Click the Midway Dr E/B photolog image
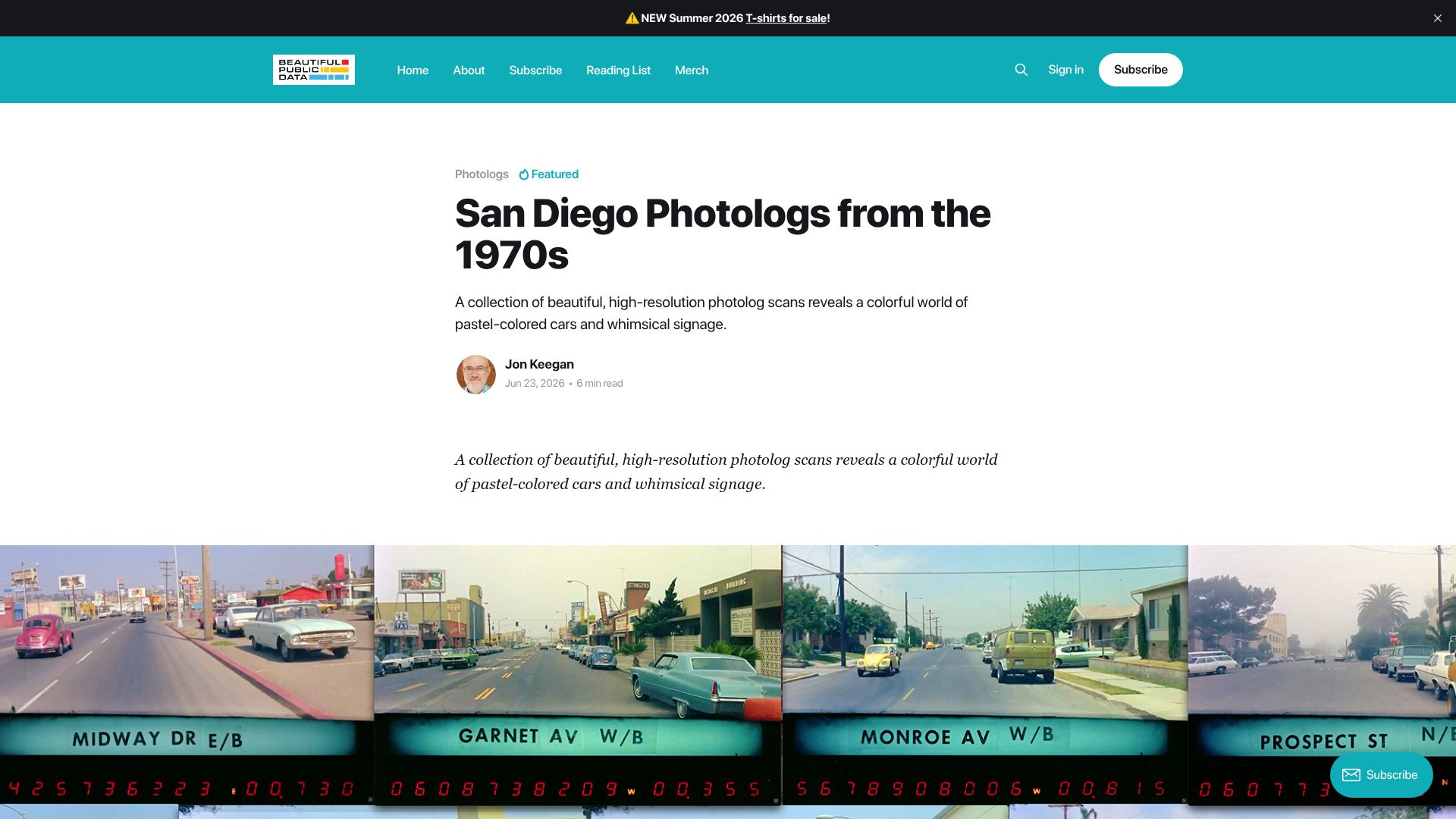The width and height of the screenshot is (1456, 819). (x=187, y=673)
